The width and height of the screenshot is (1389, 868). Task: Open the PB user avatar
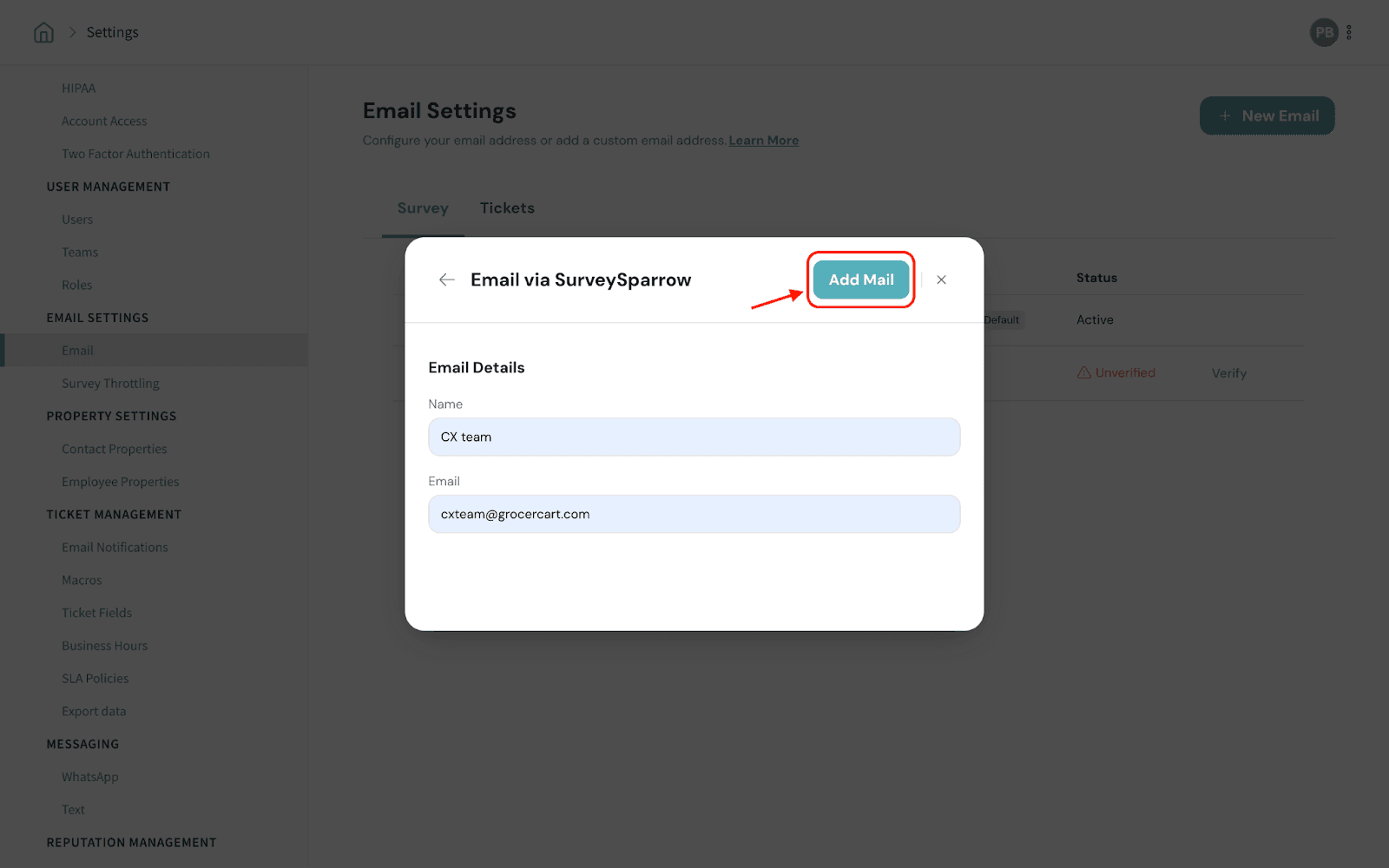point(1323,33)
